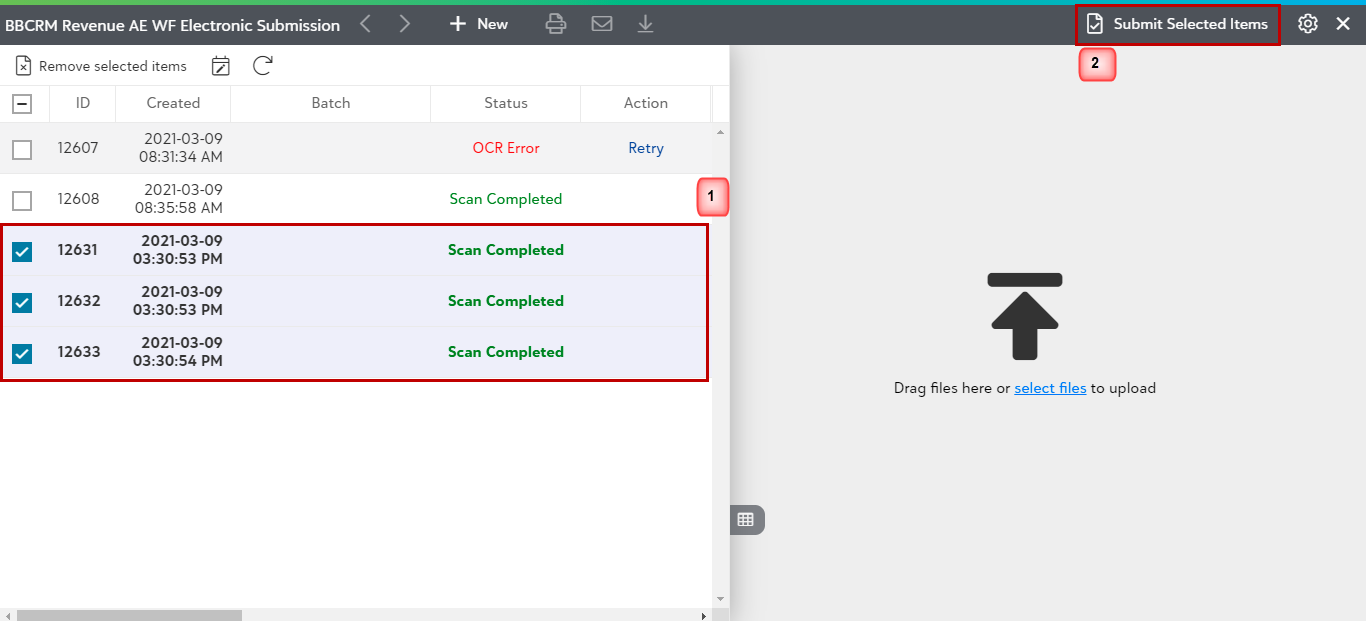Screen dimensions: 1366x621
Task: Click Retry for OCR Error row
Action: tap(646, 148)
